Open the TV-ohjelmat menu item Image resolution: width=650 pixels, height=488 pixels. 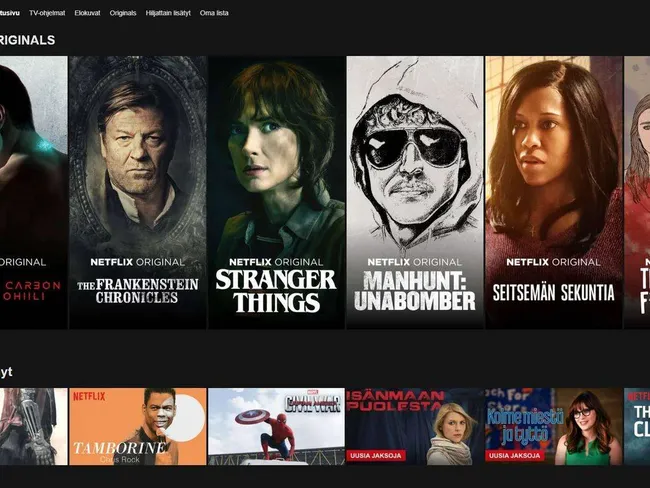coord(47,13)
